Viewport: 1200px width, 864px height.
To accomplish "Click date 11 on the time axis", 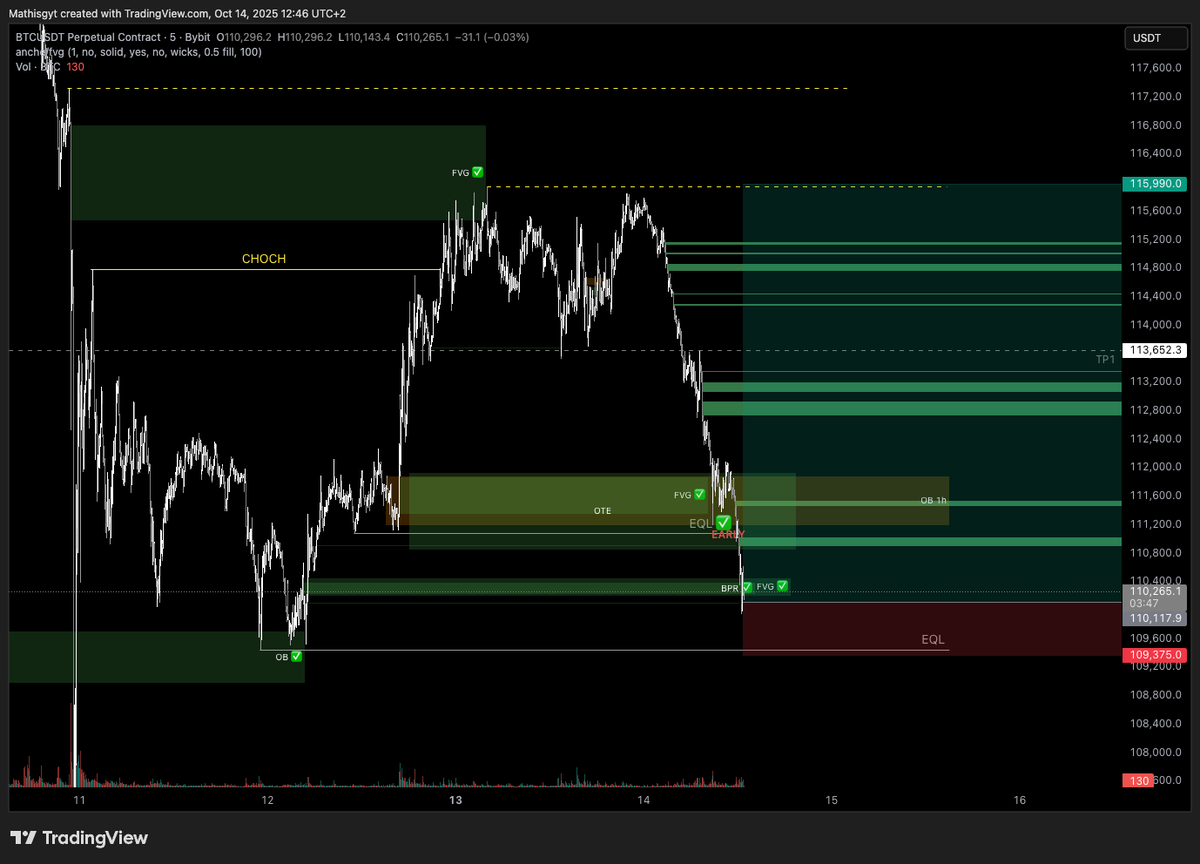I will pyautogui.click(x=79, y=800).
